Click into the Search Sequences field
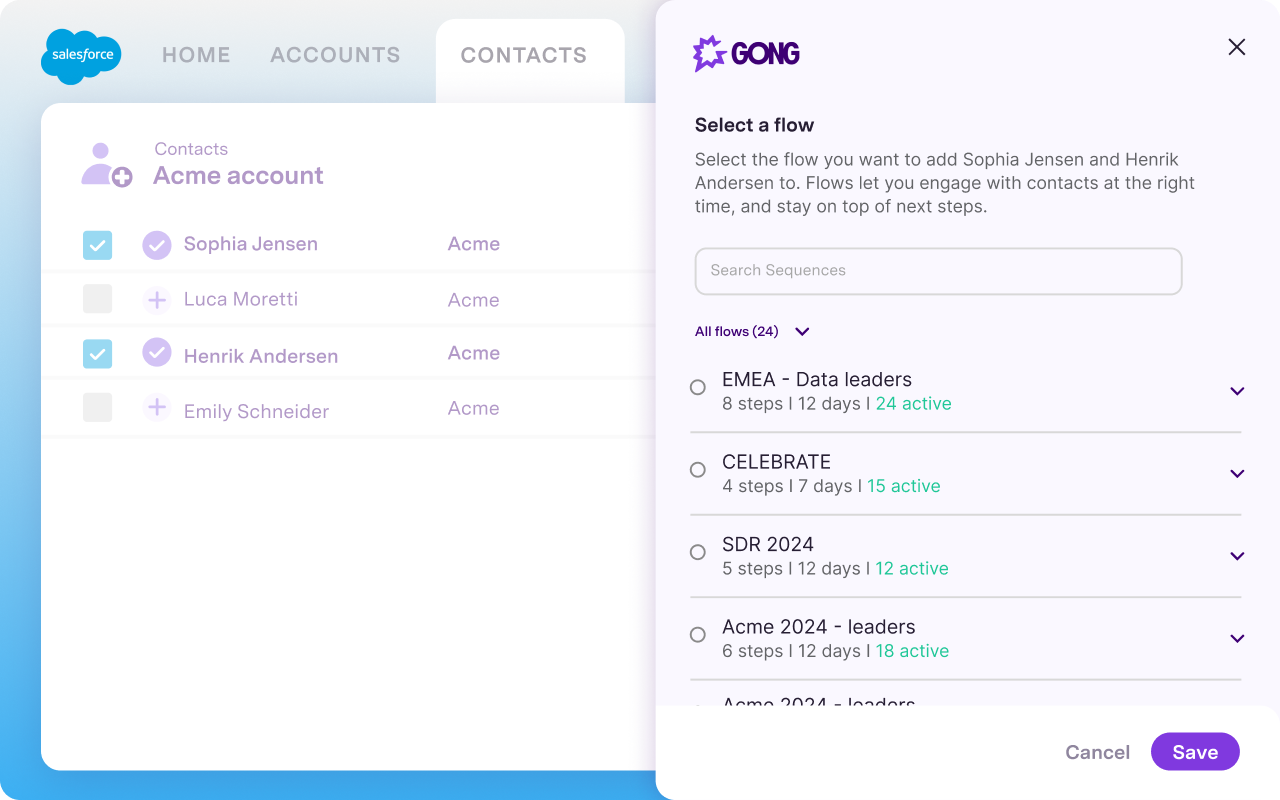Viewport: 1280px width, 800px height. [938, 271]
